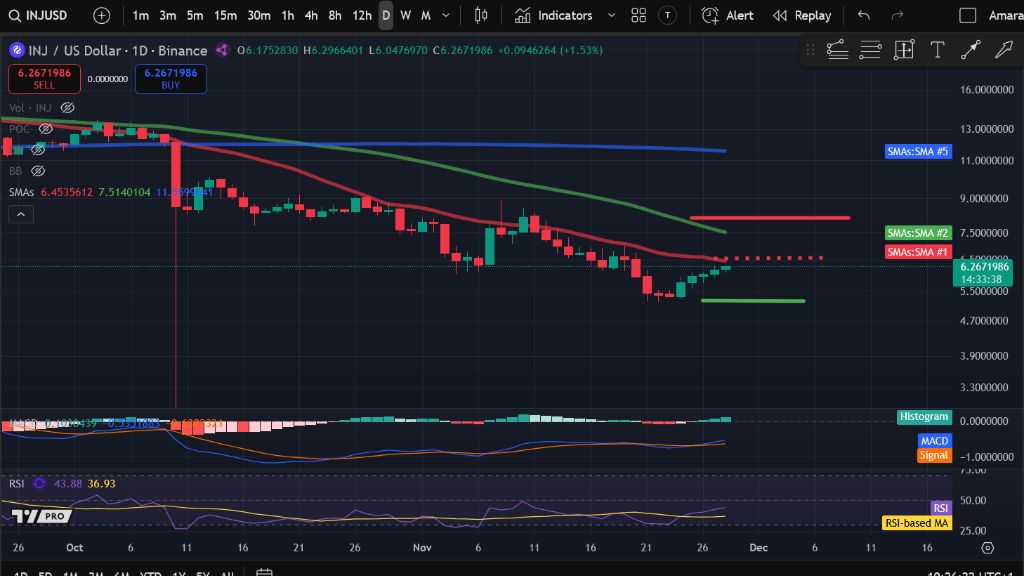Open the candlestick chart type icon

coord(481,16)
